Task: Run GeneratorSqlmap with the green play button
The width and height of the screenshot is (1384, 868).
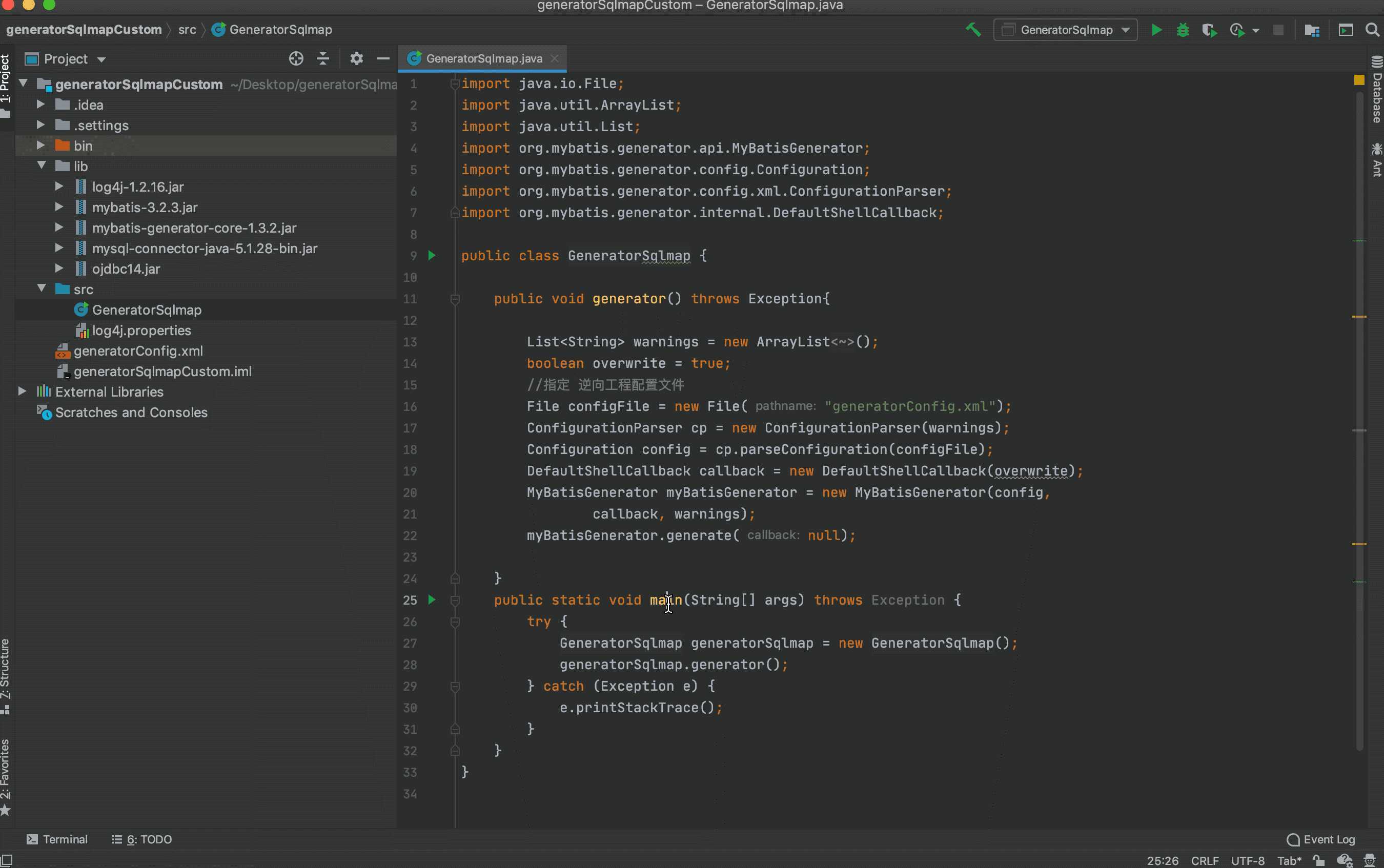Action: point(1156,30)
